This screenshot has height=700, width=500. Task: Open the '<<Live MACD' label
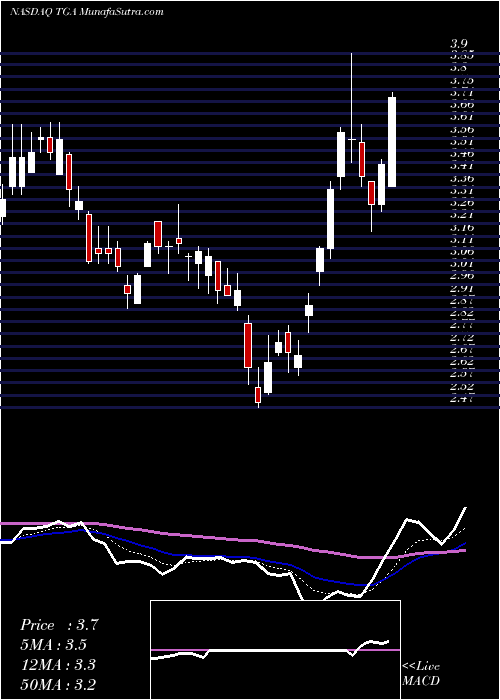pyautogui.click(x=421, y=673)
